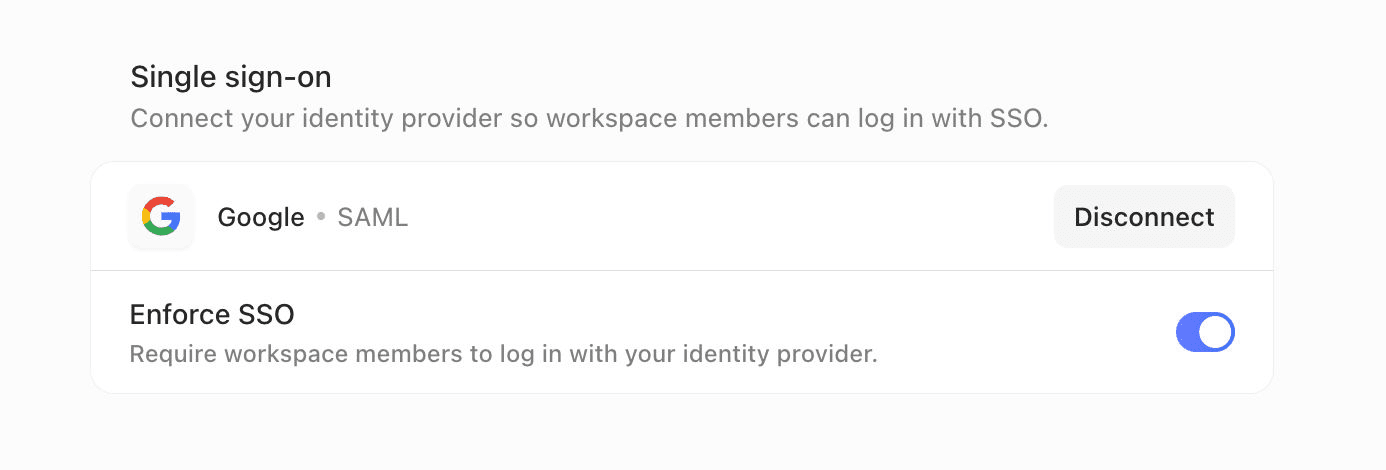Click the divider line between Google and Enforce SSO rows
Viewport: 1386px width, 470px height.
pos(682,270)
